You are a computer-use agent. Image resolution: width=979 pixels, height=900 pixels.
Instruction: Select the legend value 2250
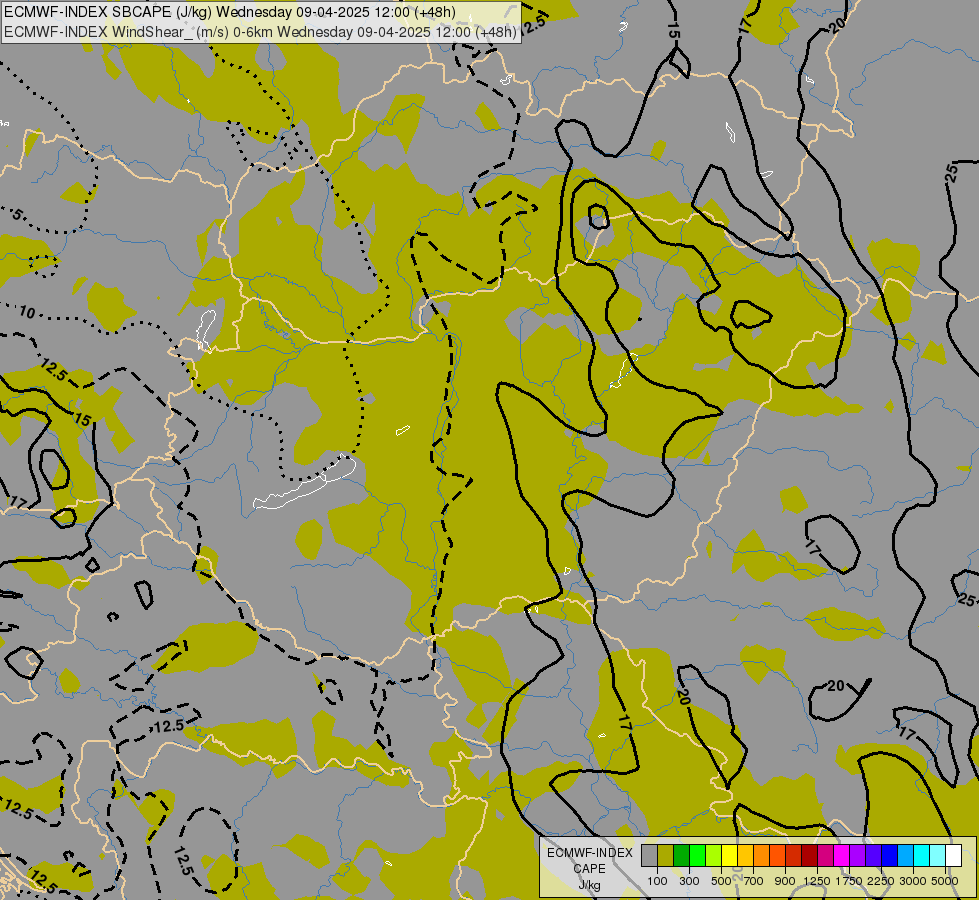pos(880,881)
